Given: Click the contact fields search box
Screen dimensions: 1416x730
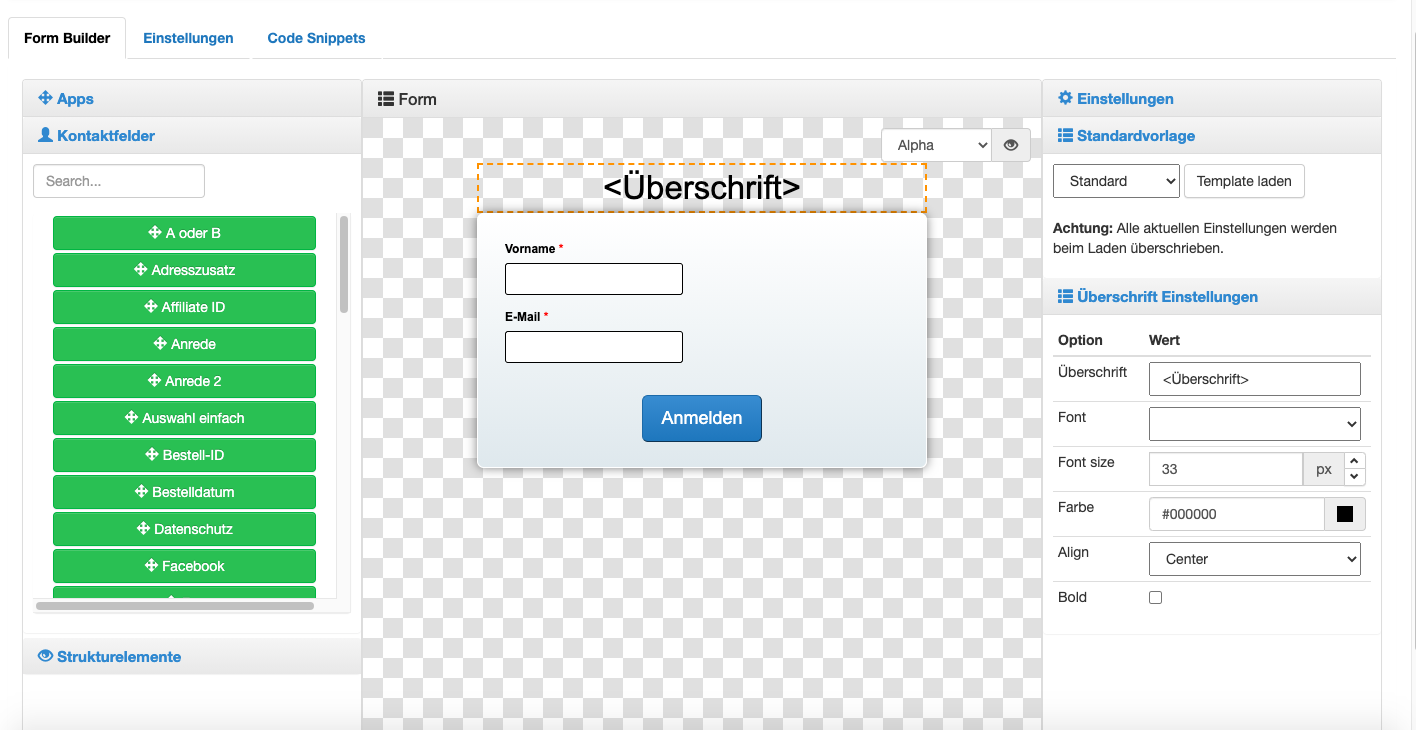Looking at the screenshot, I should (119, 181).
